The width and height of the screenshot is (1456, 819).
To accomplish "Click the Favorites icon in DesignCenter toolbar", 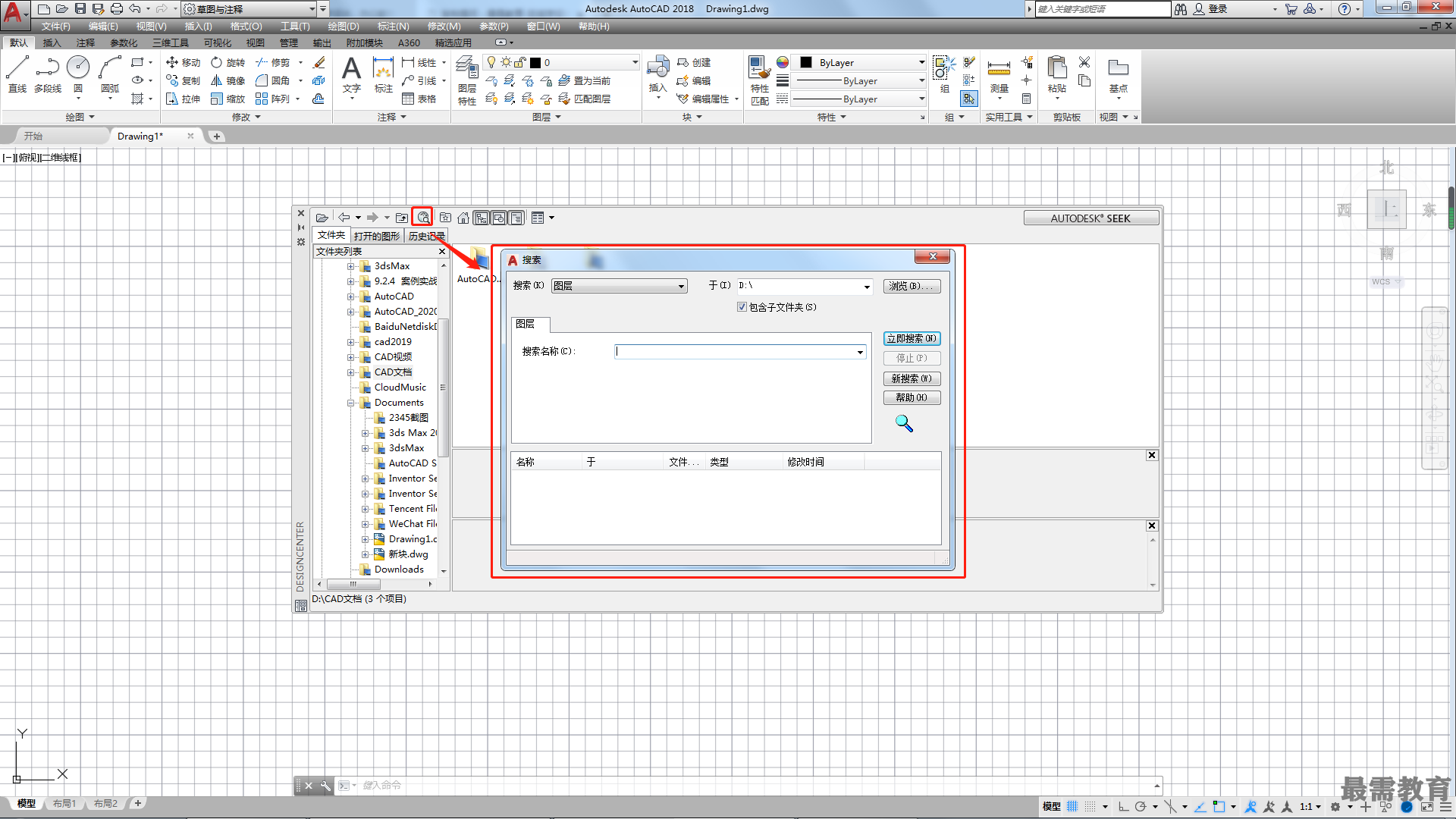I will point(445,218).
